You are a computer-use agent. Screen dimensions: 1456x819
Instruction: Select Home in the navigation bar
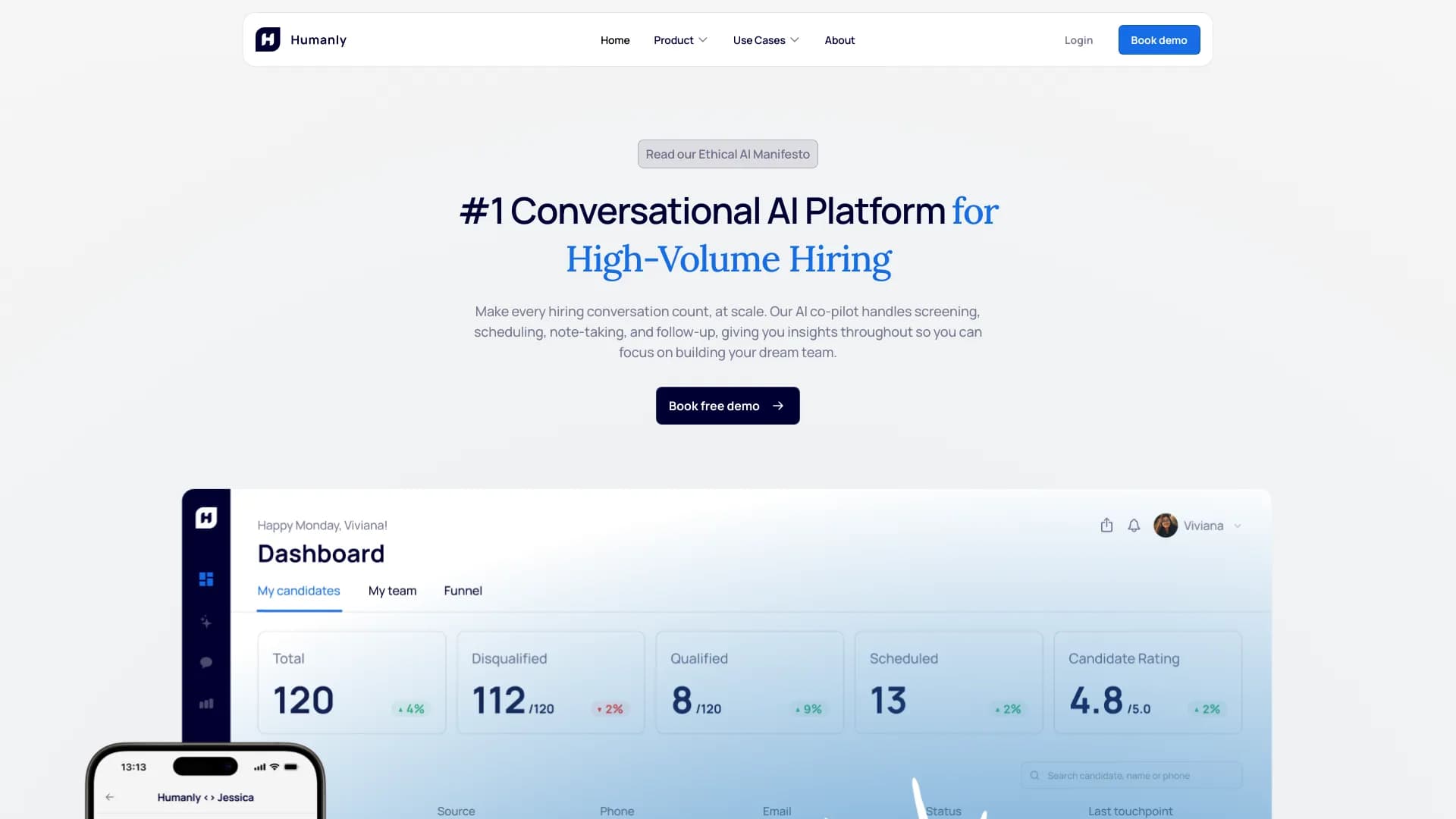(614, 40)
